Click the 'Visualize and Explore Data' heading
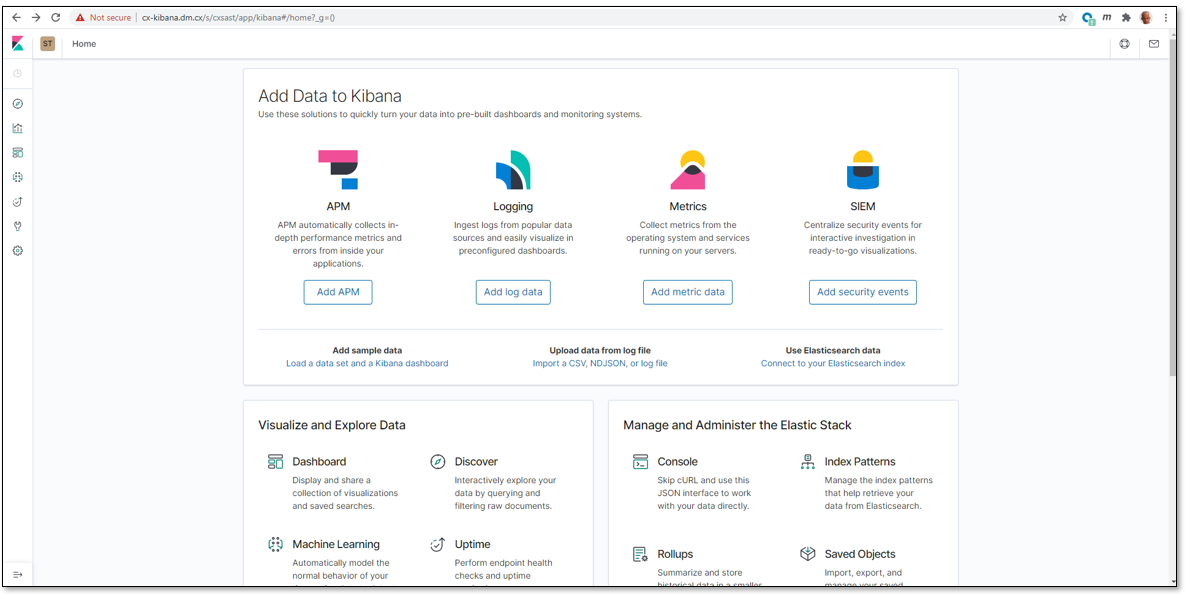This screenshot has width=1185, height=594. [x=332, y=425]
